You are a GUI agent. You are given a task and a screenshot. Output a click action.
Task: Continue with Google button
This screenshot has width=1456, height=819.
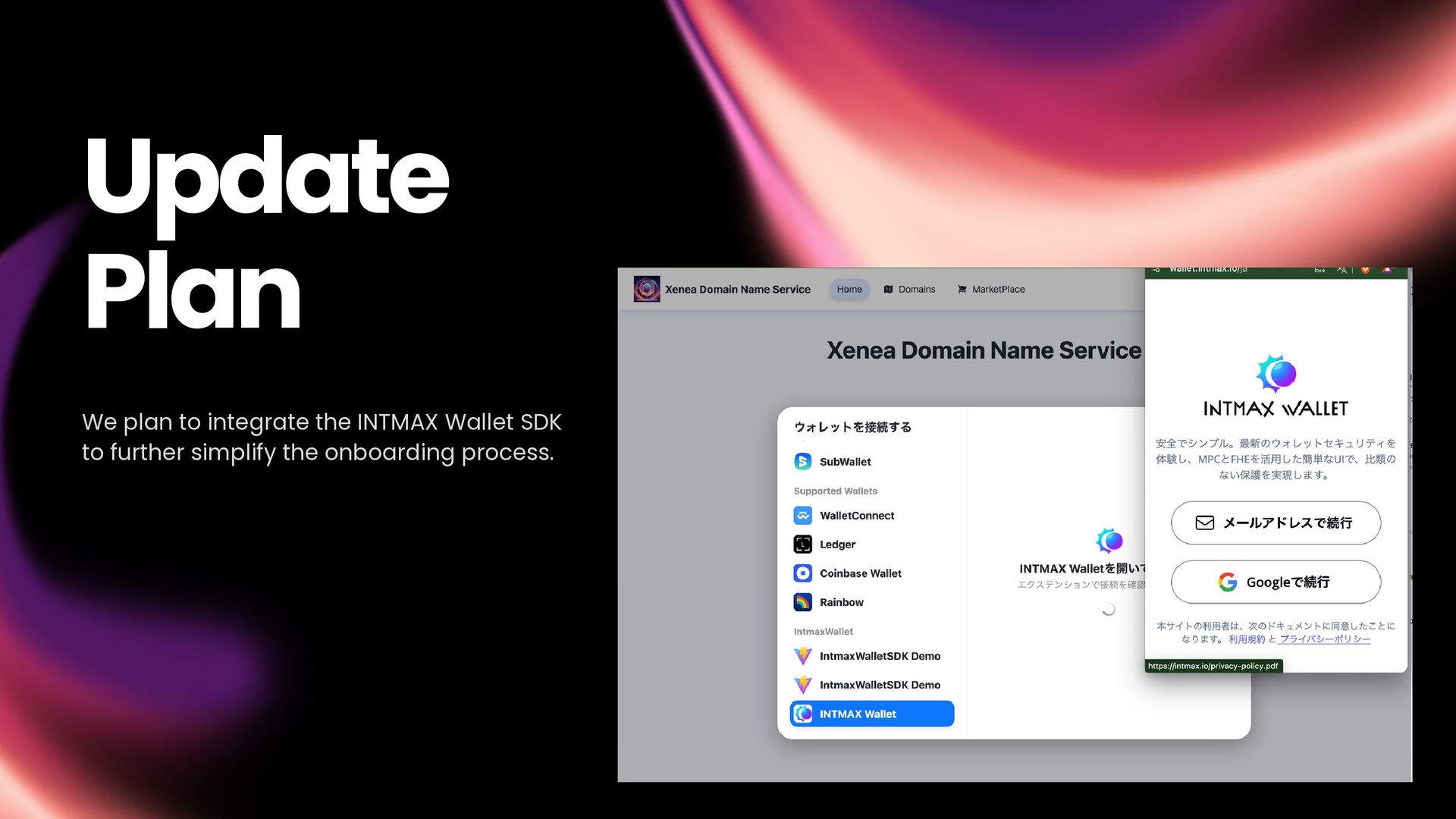(x=1276, y=582)
